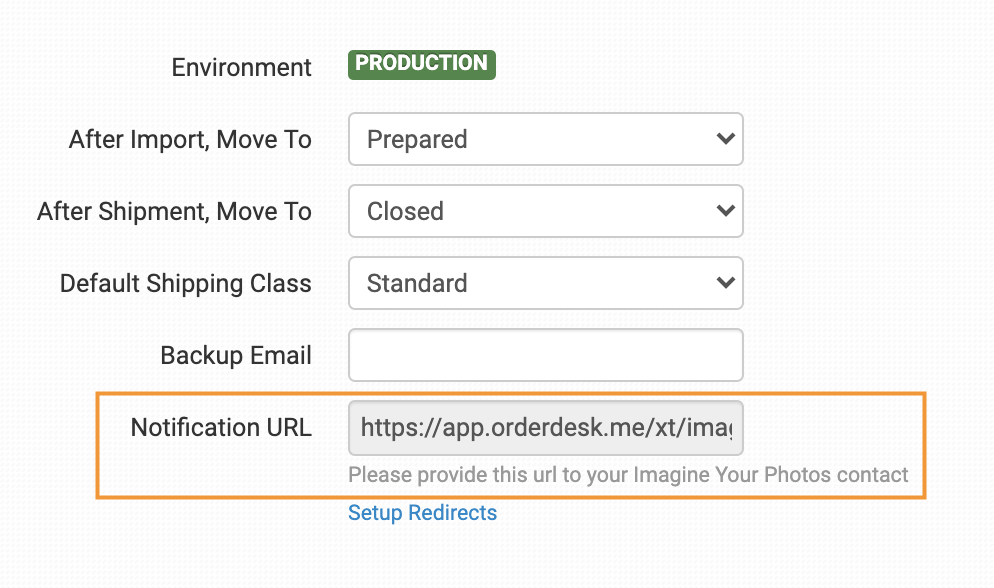Click the chevron arrow on the Standard dropdown

tap(726, 283)
